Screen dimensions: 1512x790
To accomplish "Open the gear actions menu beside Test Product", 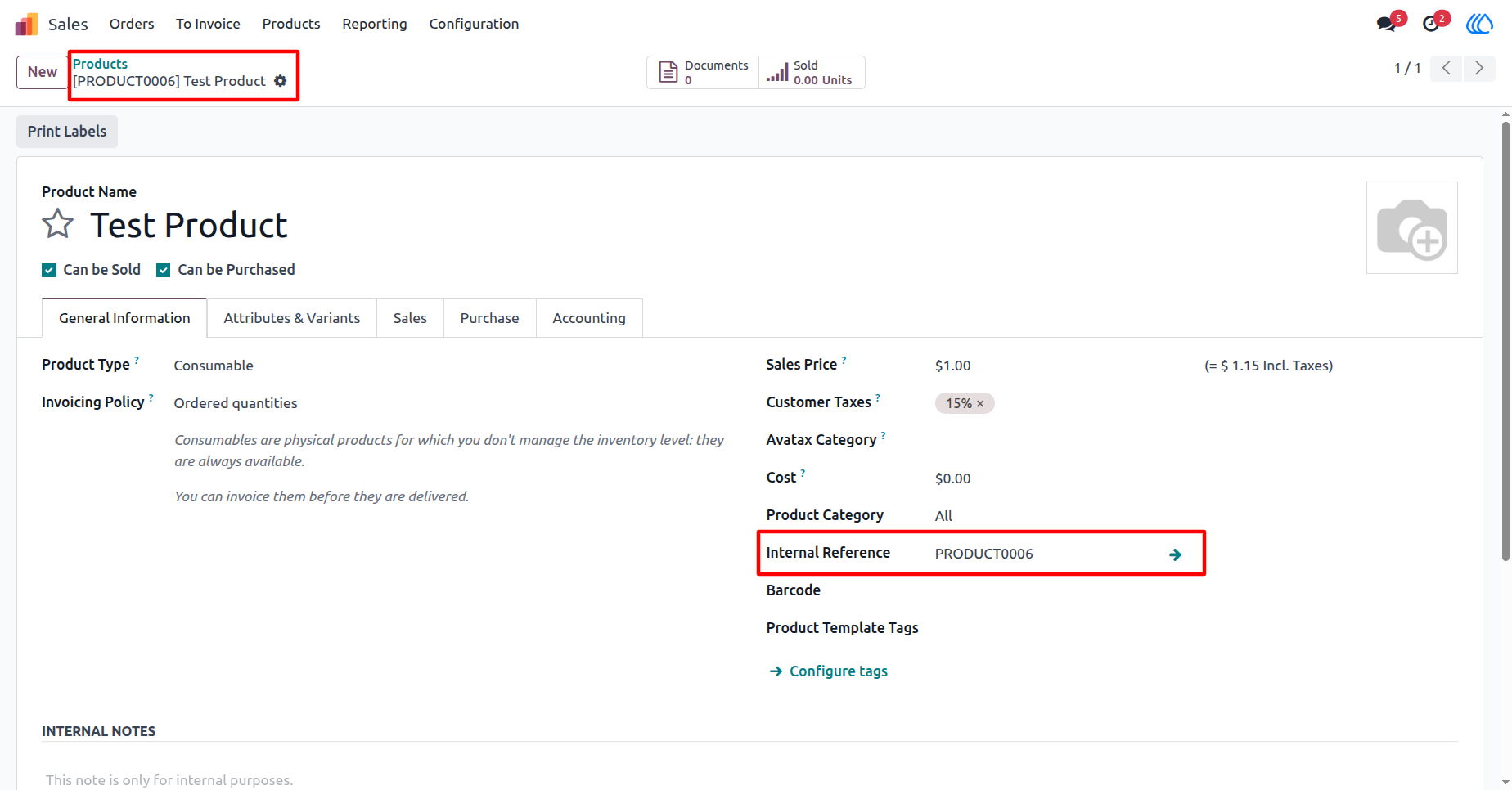I will click(281, 81).
